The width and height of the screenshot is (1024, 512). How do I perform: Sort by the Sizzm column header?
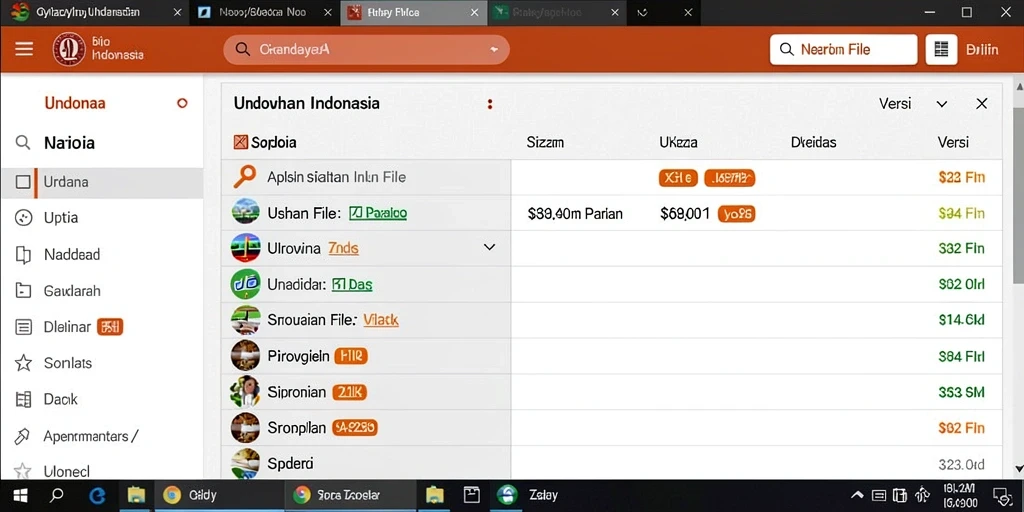545,142
